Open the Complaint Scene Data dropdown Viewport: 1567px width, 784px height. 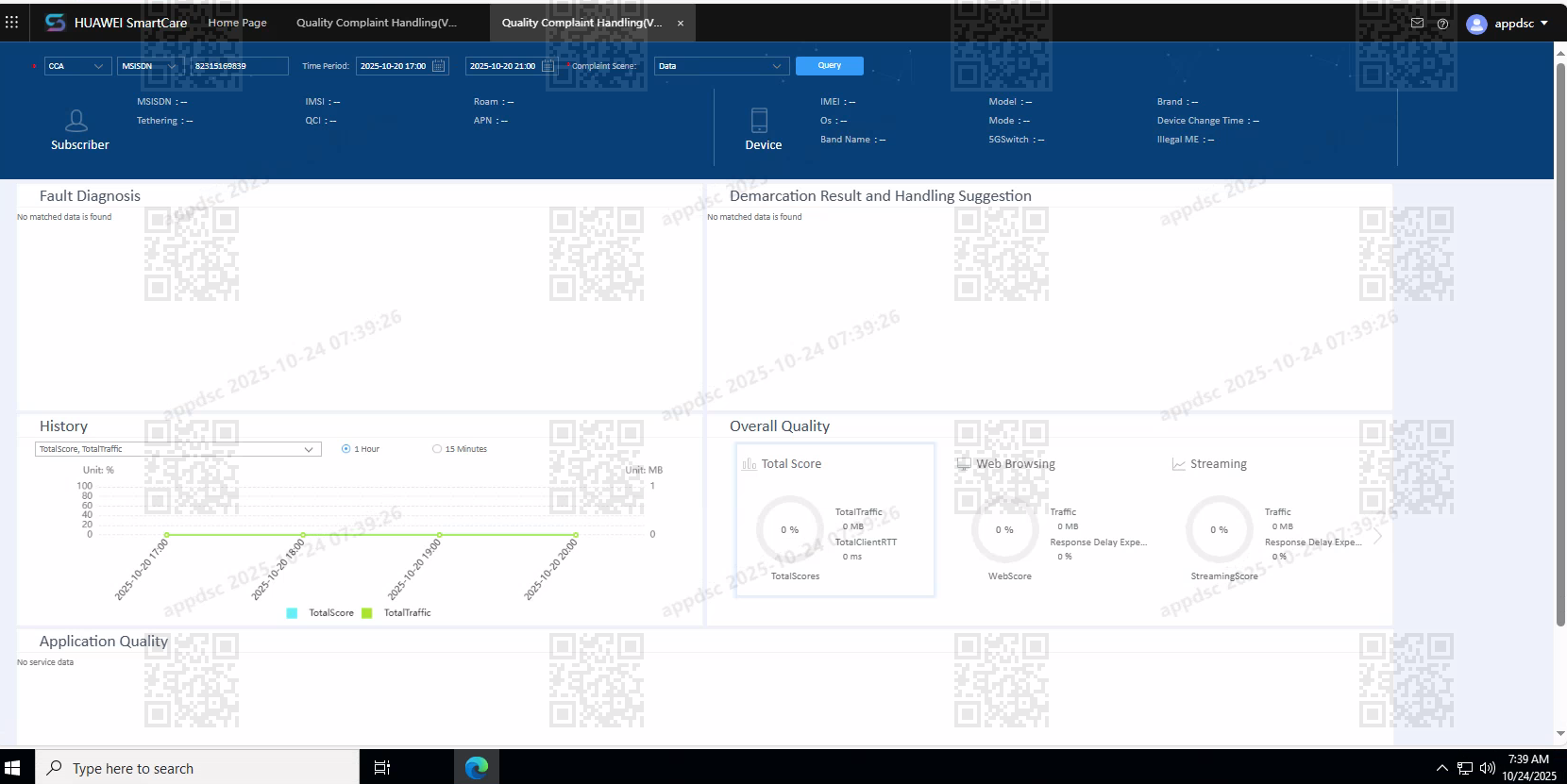[721, 66]
